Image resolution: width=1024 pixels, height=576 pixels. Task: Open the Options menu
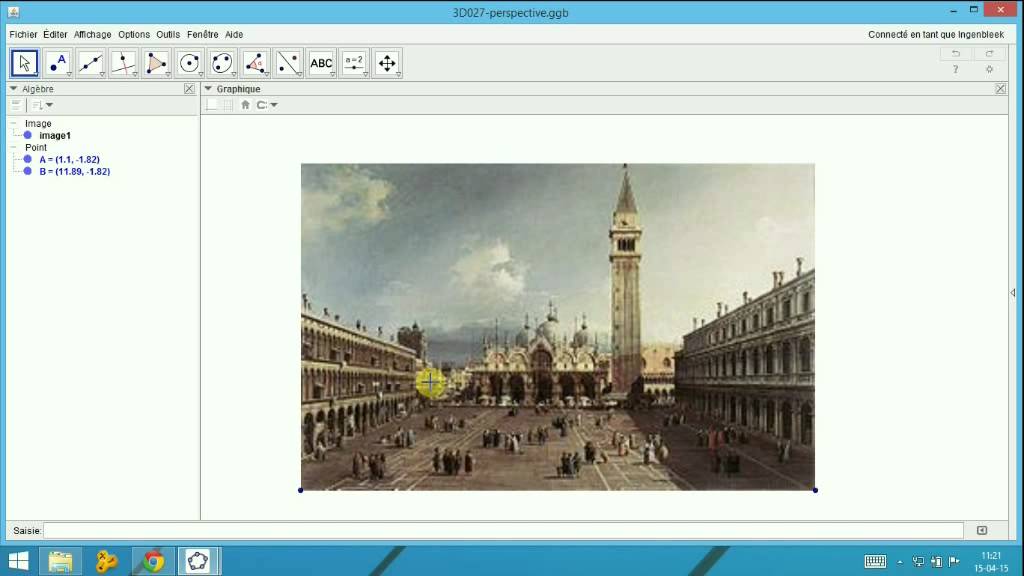tap(134, 35)
